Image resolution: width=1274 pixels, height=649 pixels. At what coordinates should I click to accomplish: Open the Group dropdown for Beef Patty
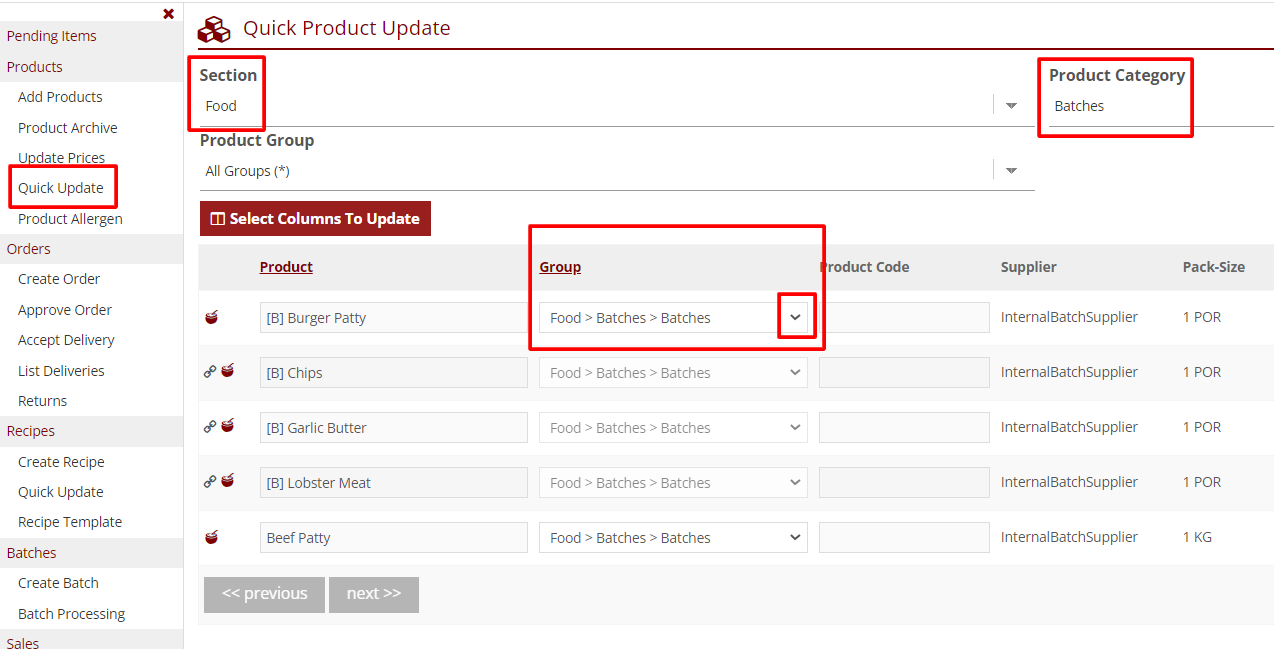[x=795, y=538]
